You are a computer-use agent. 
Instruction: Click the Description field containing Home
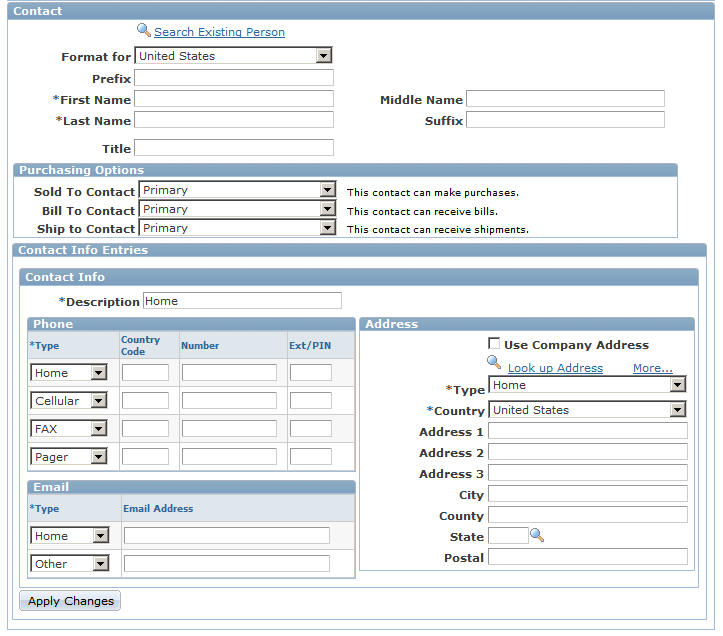[x=243, y=301]
